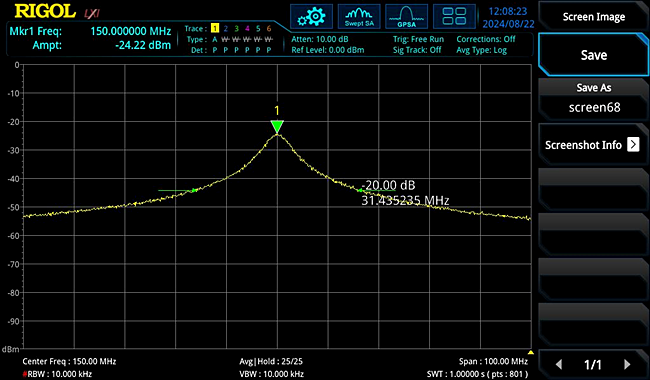The width and height of the screenshot is (650, 380).
Task: Go to previous menu page arrow
Action: [559, 364]
